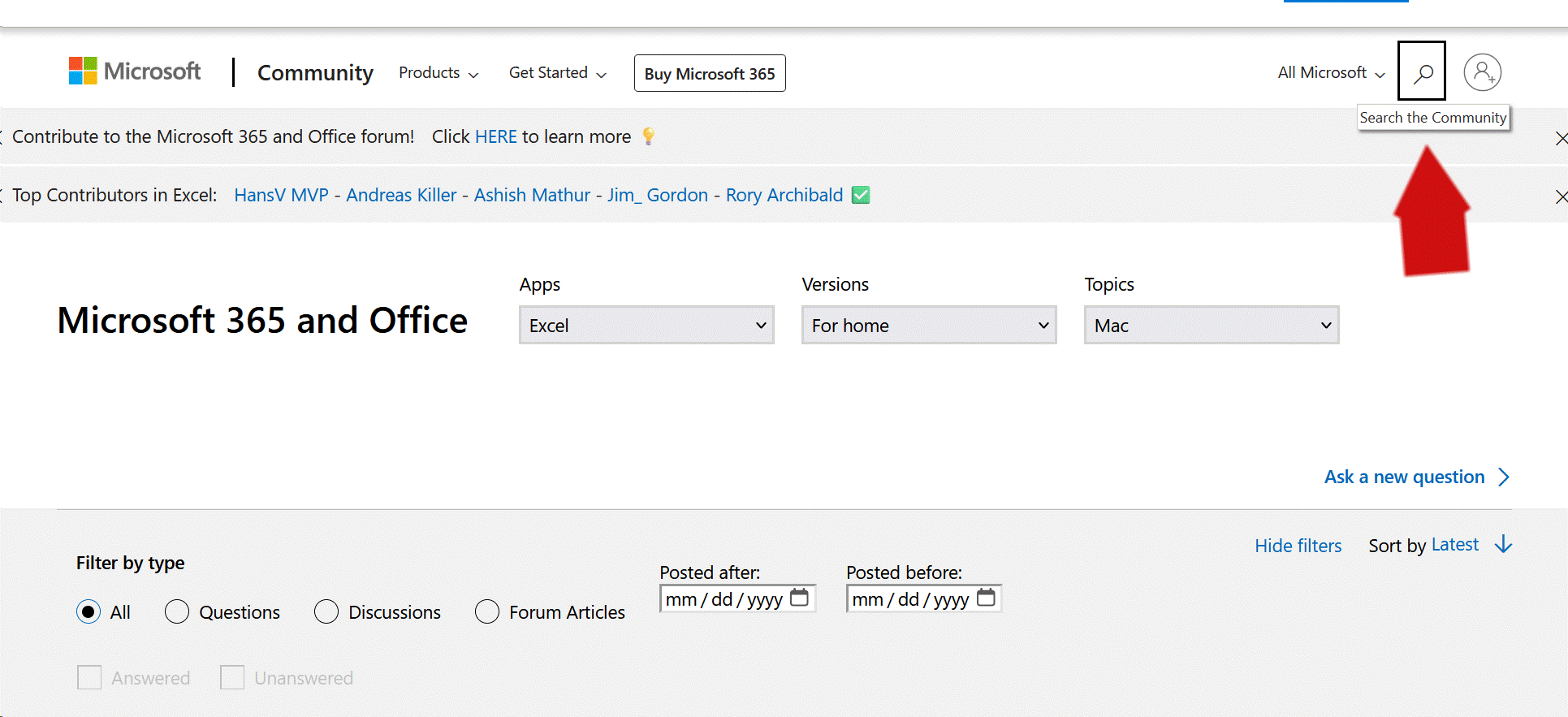Click the arrow beside Ask a new question
The height and width of the screenshot is (717, 1568).
click(x=1503, y=477)
